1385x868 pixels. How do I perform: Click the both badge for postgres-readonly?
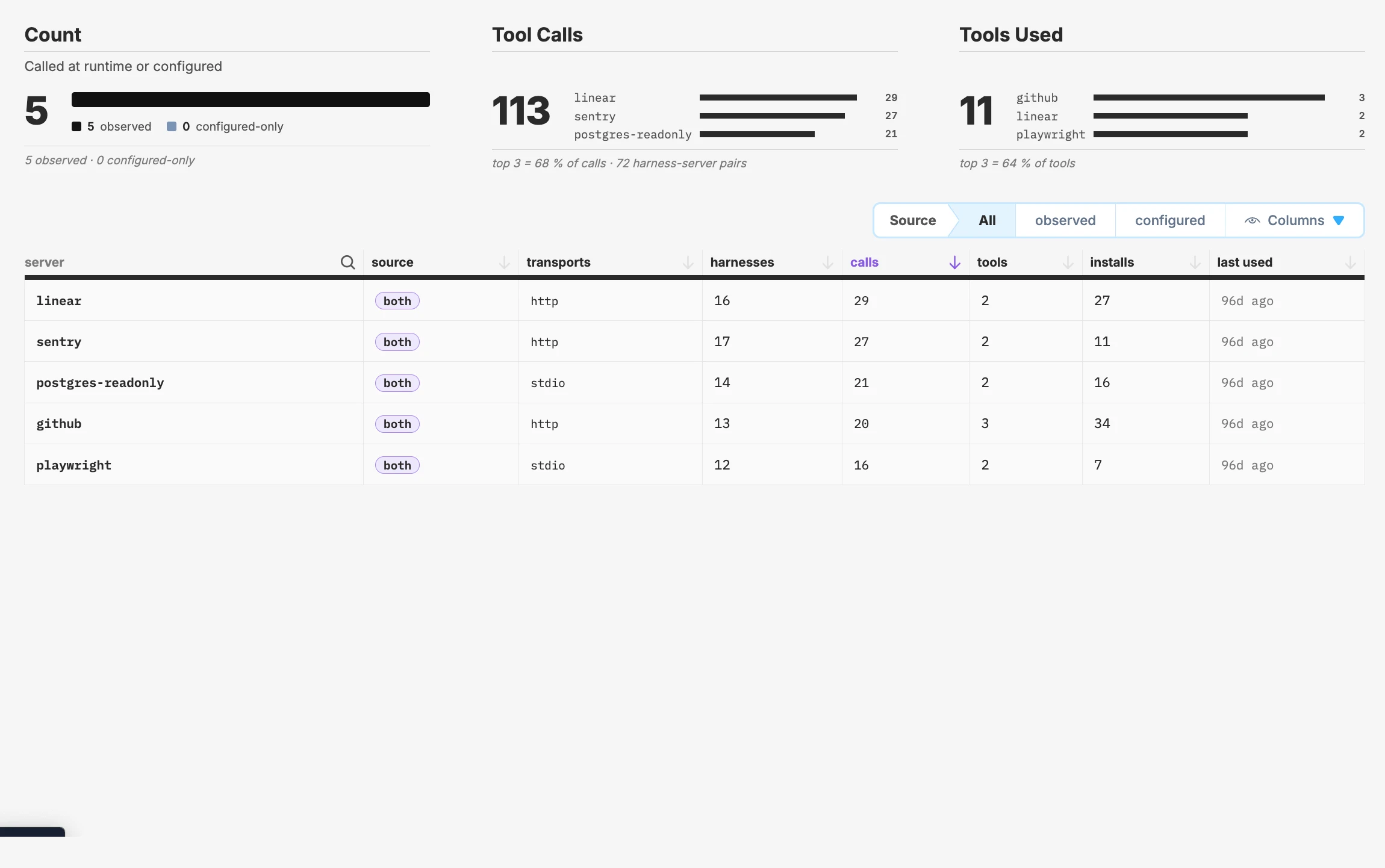coord(397,383)
